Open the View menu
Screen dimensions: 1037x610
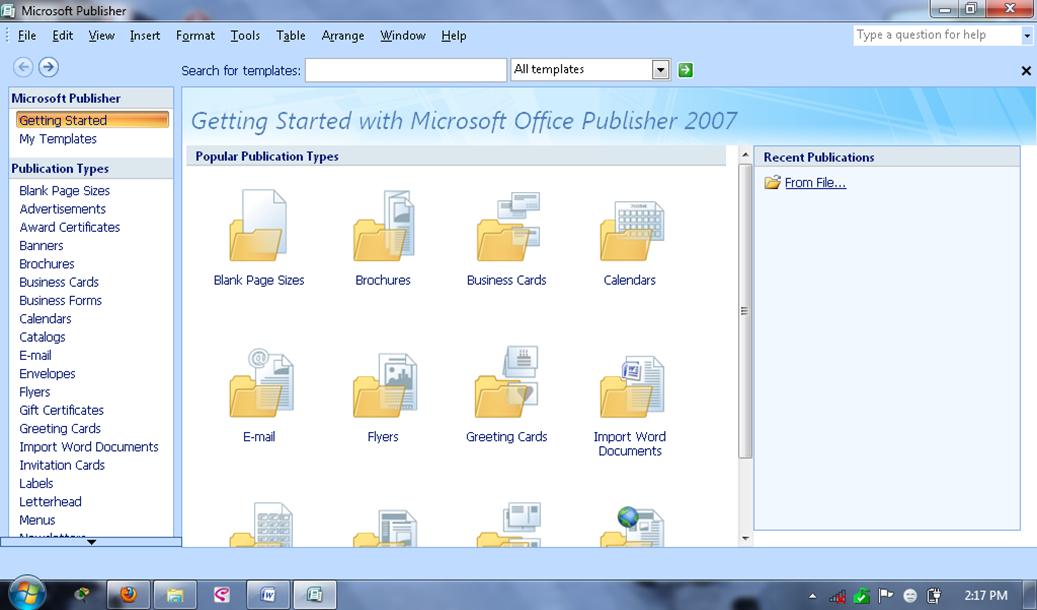101,36
